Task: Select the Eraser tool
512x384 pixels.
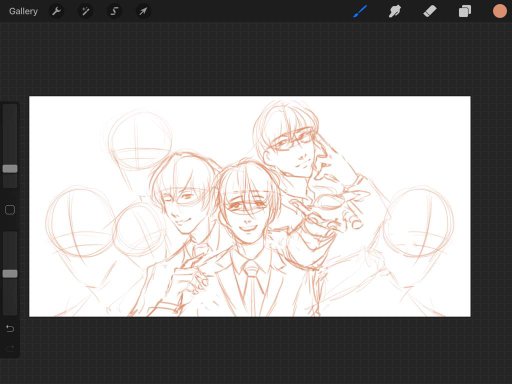Action: click(430, 11)
